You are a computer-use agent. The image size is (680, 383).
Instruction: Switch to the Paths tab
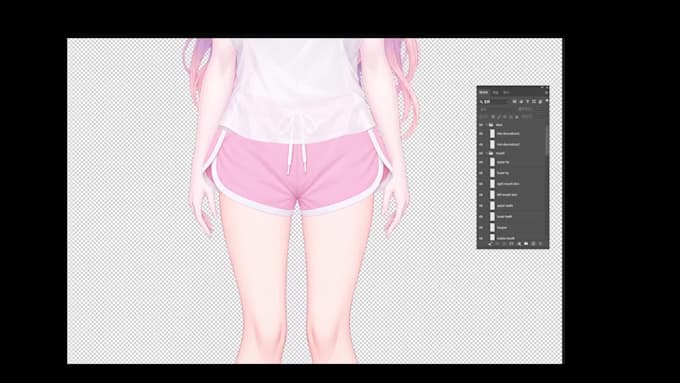(x=506, y=92)
